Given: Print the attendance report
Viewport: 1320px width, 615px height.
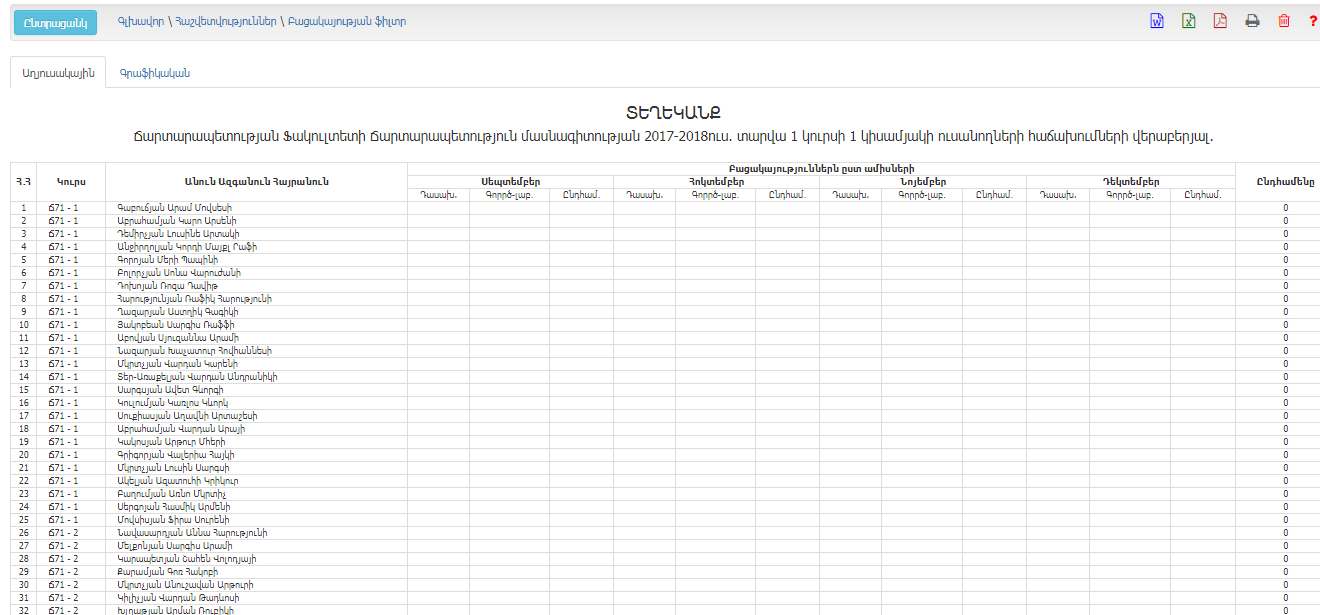Looking at the screenshot, I should click(1252, 21).
